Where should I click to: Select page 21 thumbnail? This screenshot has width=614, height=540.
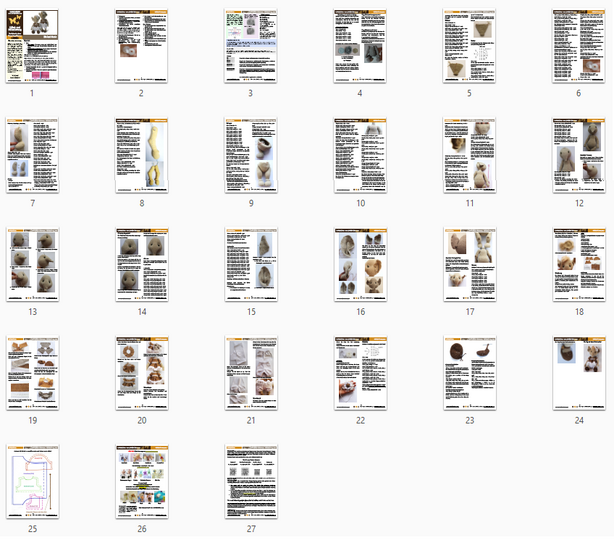click(250, 372)
